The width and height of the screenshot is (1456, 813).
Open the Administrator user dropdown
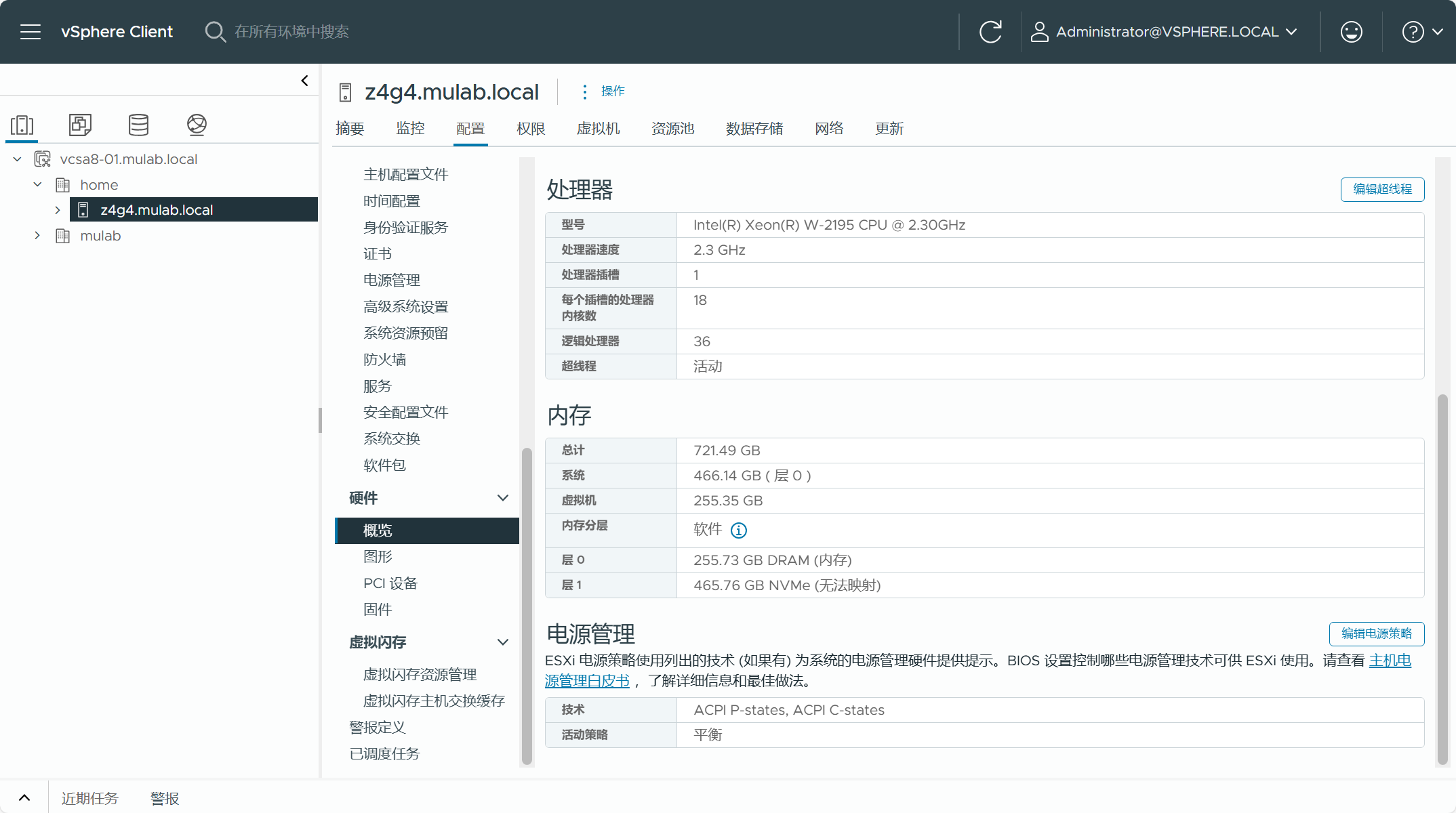point(1165,32)
